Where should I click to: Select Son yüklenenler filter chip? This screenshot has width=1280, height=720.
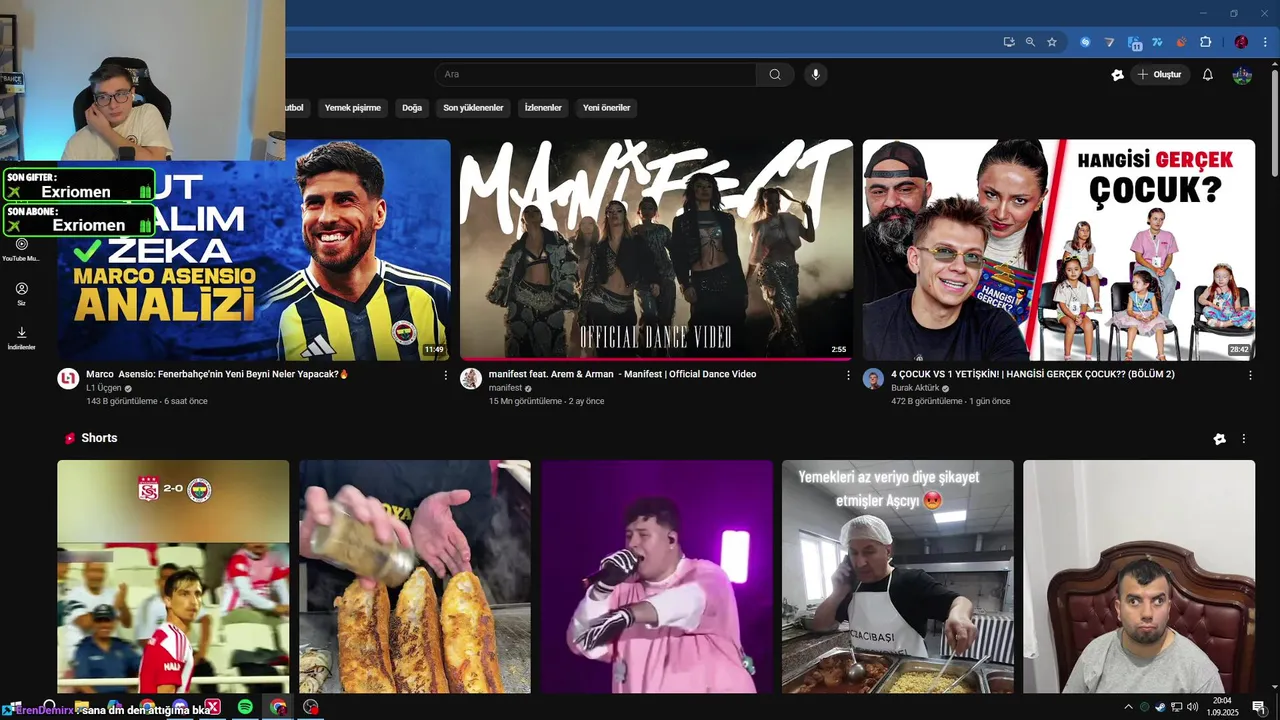pyautogui.click(x=473, y=107)
